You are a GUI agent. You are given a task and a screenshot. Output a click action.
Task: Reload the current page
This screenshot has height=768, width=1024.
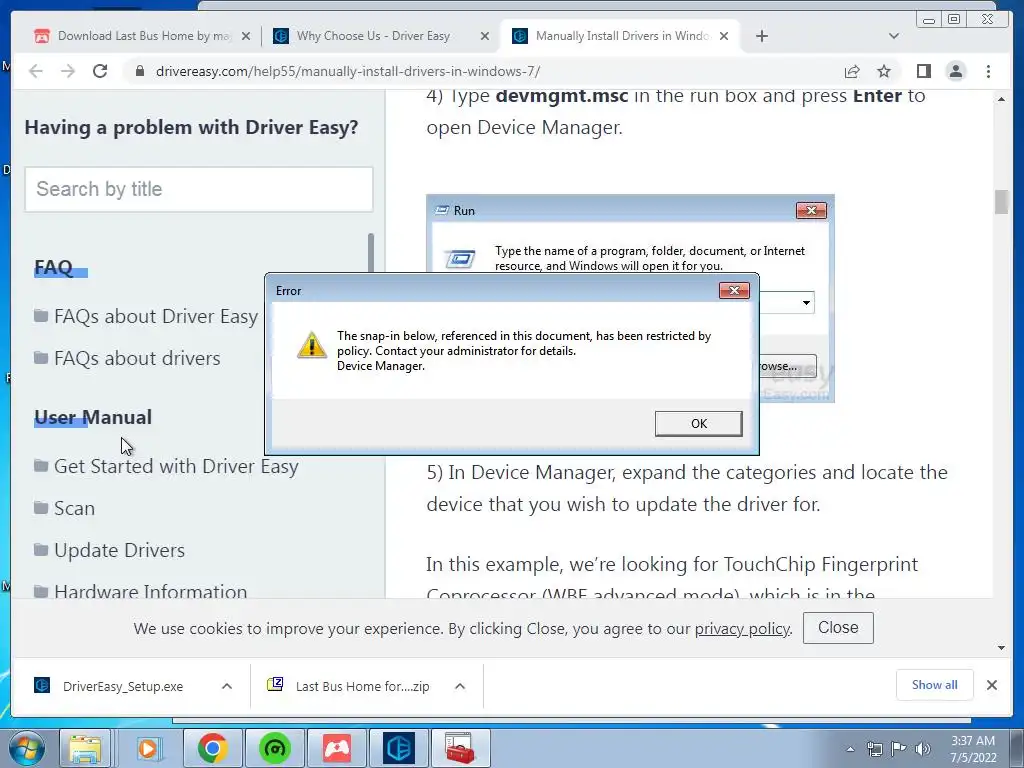(100, 71)
